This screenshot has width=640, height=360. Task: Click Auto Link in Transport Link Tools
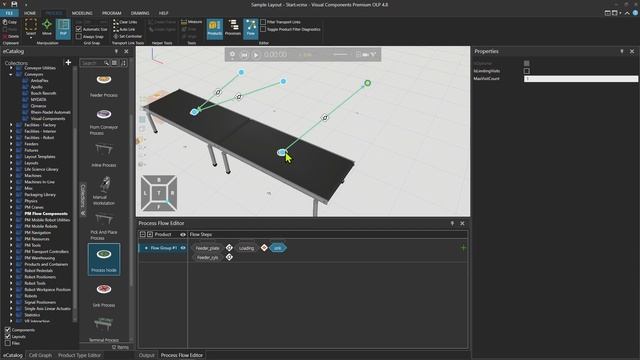(x=124, y=29)
